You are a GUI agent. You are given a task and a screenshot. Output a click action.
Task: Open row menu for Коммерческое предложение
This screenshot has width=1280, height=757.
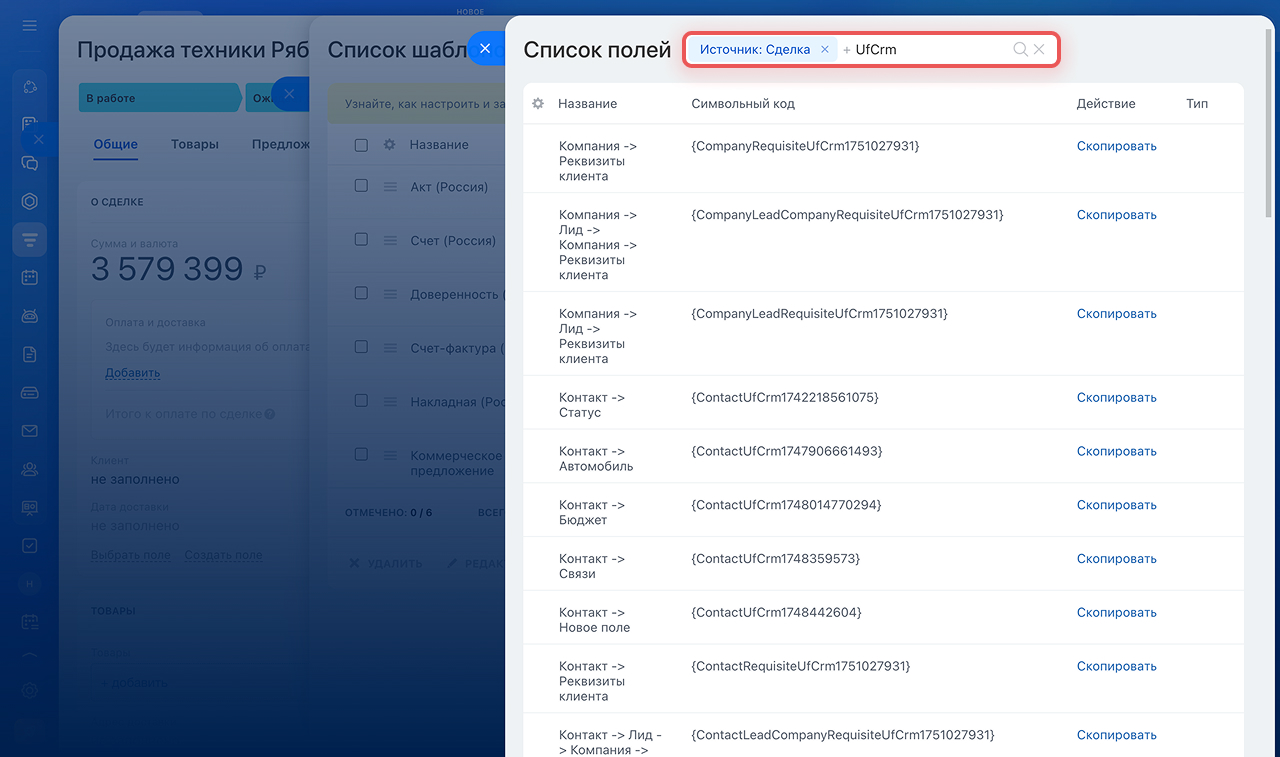390,456
